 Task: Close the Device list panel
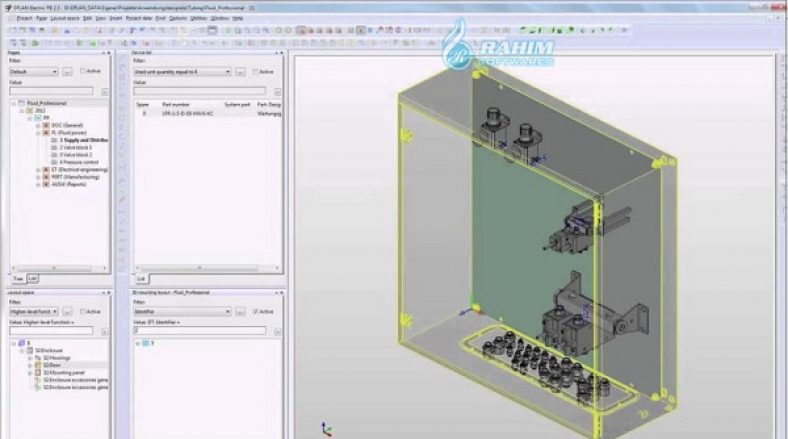(281, 53)
